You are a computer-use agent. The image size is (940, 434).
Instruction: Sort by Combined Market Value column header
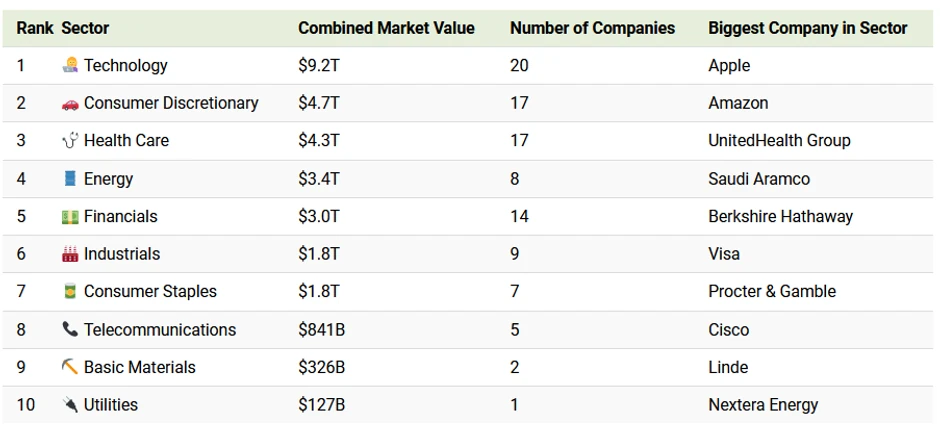[386, 28]
